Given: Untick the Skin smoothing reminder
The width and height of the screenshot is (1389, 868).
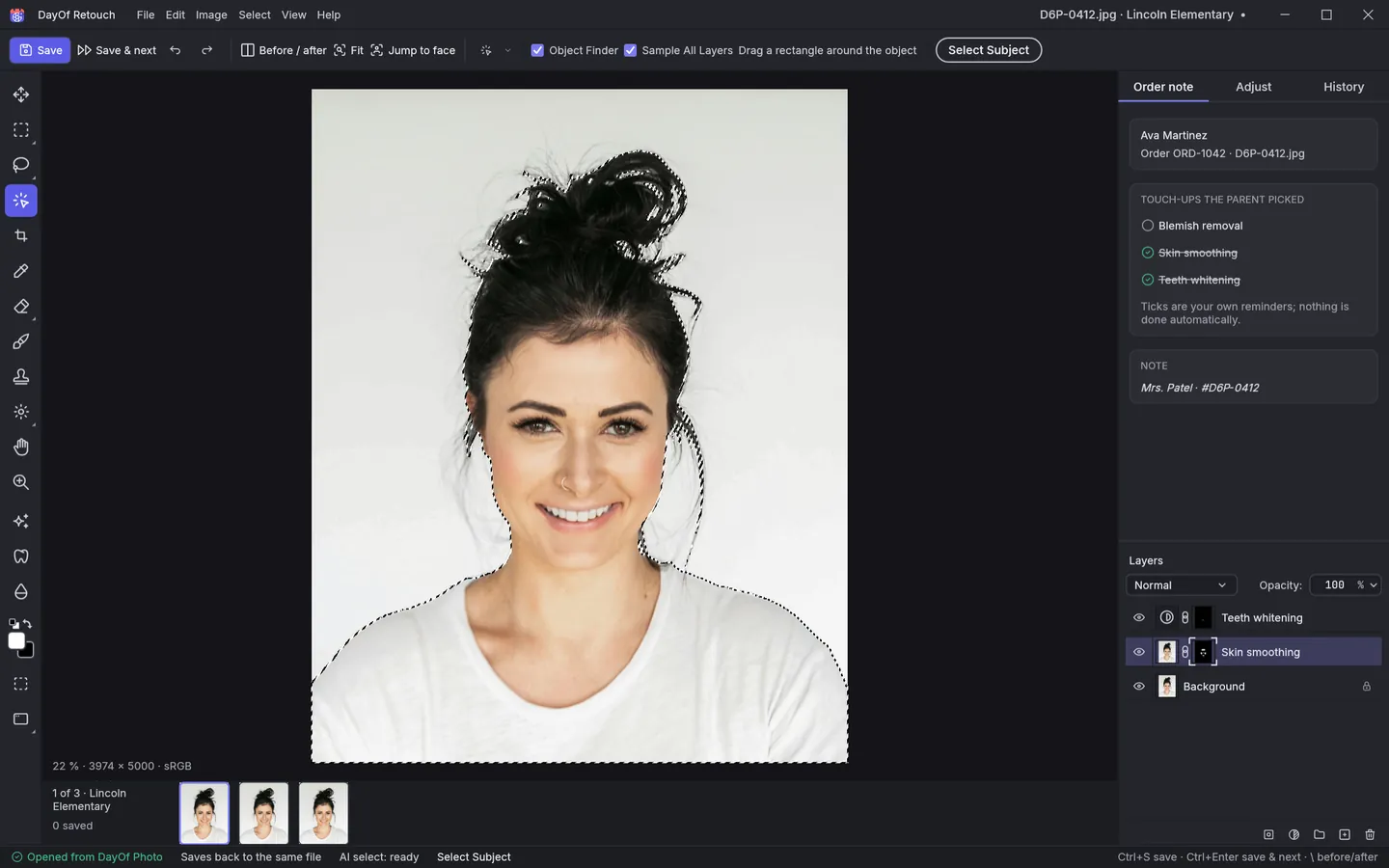Looking at the screenshot, I should tap(1148, 253).
